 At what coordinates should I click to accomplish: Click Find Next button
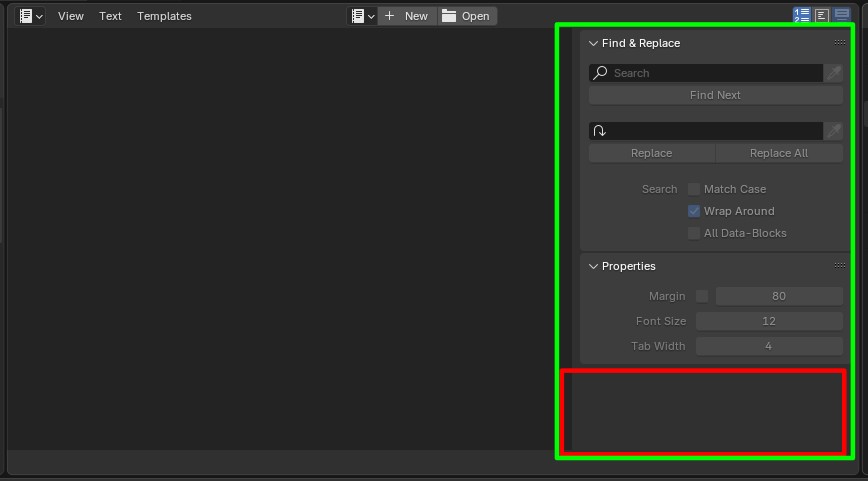[715, 95]
